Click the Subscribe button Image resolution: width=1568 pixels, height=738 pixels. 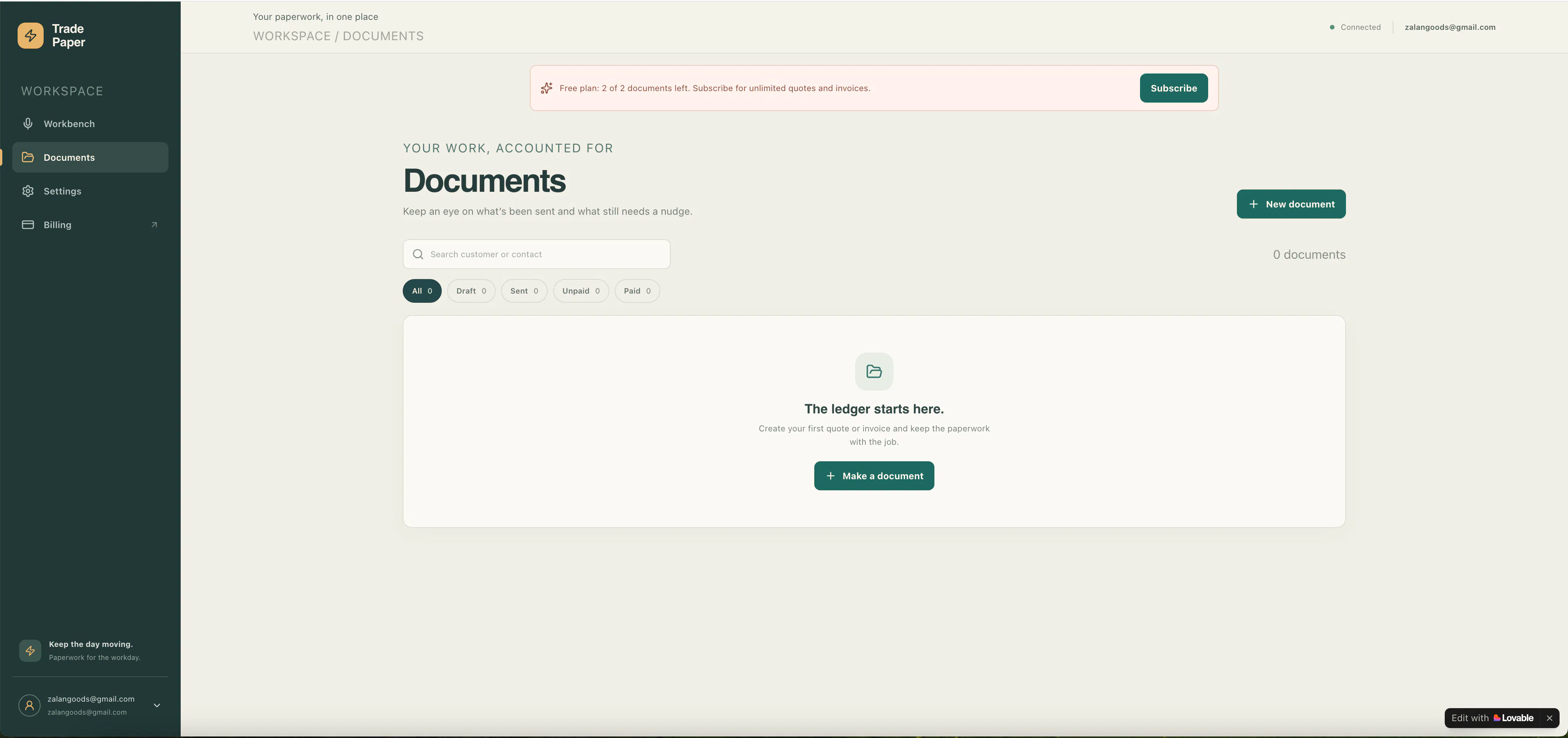[x=1174, y=88]
